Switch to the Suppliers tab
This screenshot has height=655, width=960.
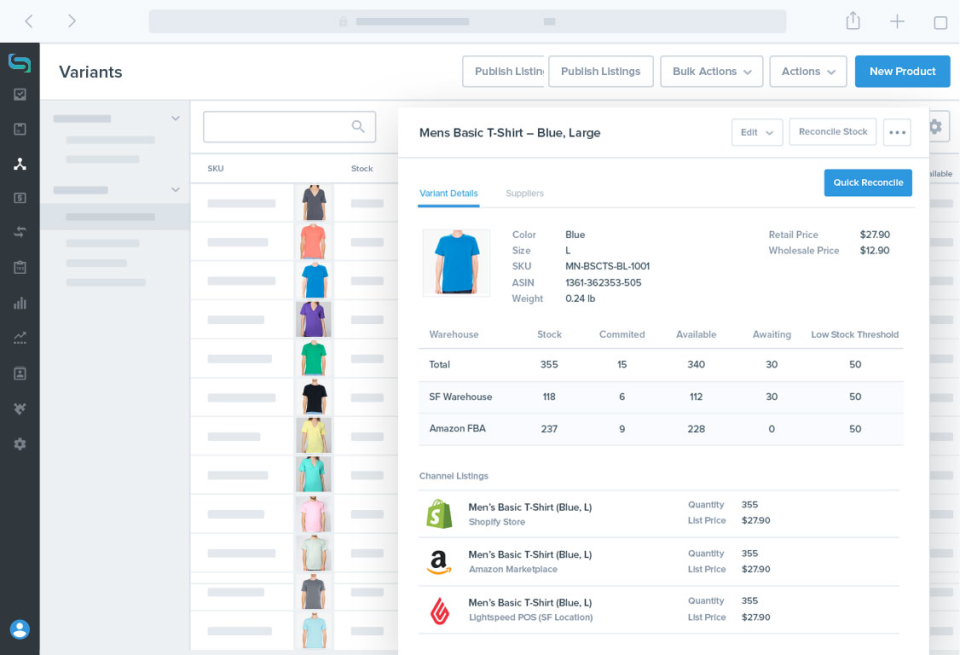[524, 193]
